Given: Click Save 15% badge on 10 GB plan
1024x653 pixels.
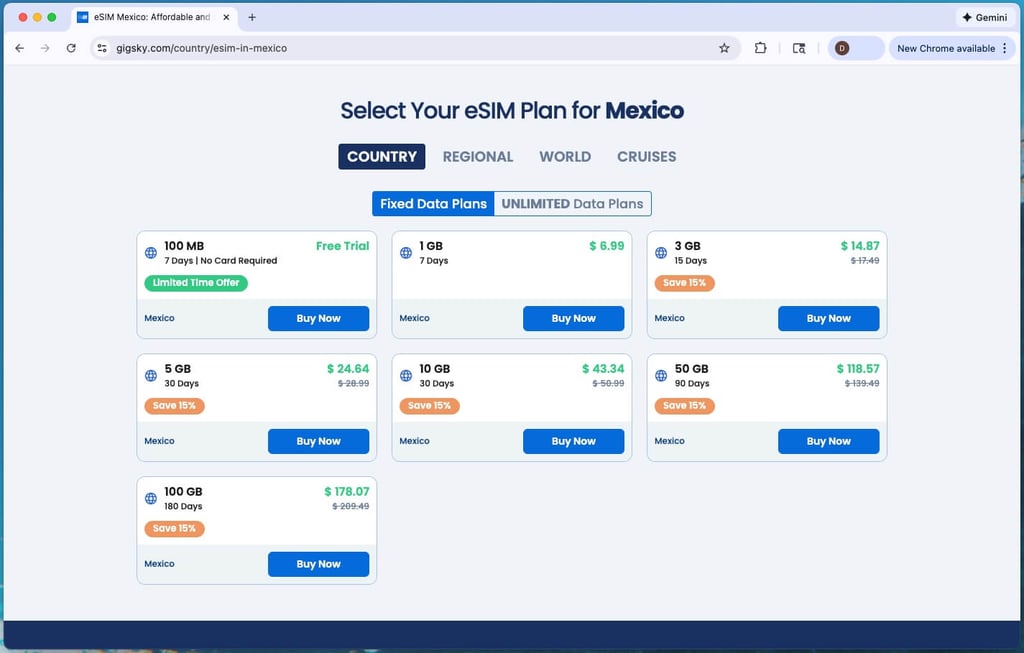Looking at the screenshot, I should click(x=429, y=406).
